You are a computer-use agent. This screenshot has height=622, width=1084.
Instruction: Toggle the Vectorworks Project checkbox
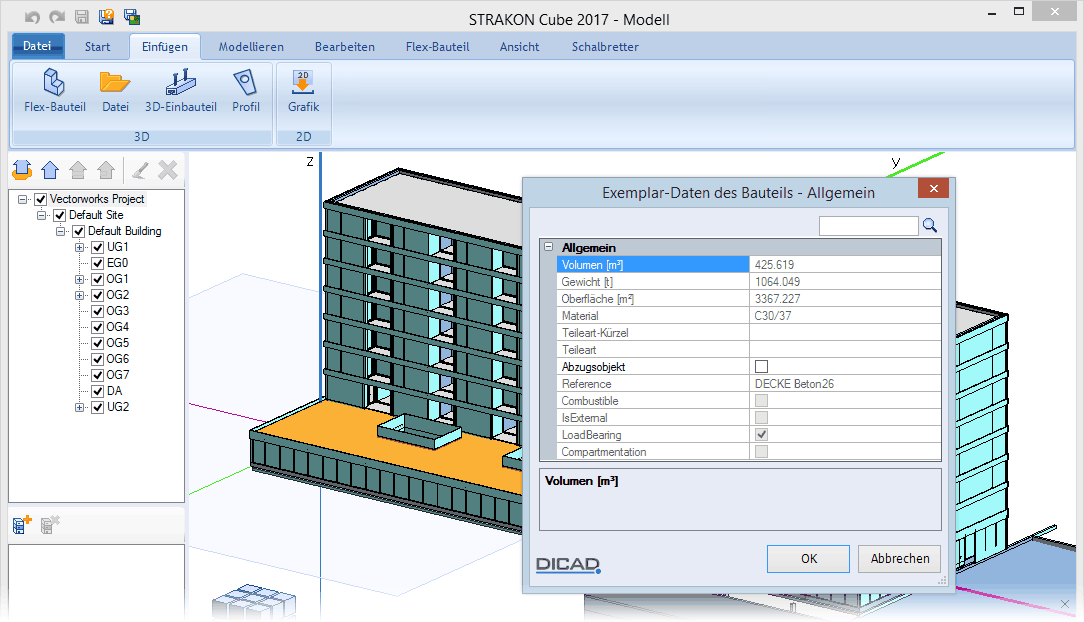tap(41, 199)
